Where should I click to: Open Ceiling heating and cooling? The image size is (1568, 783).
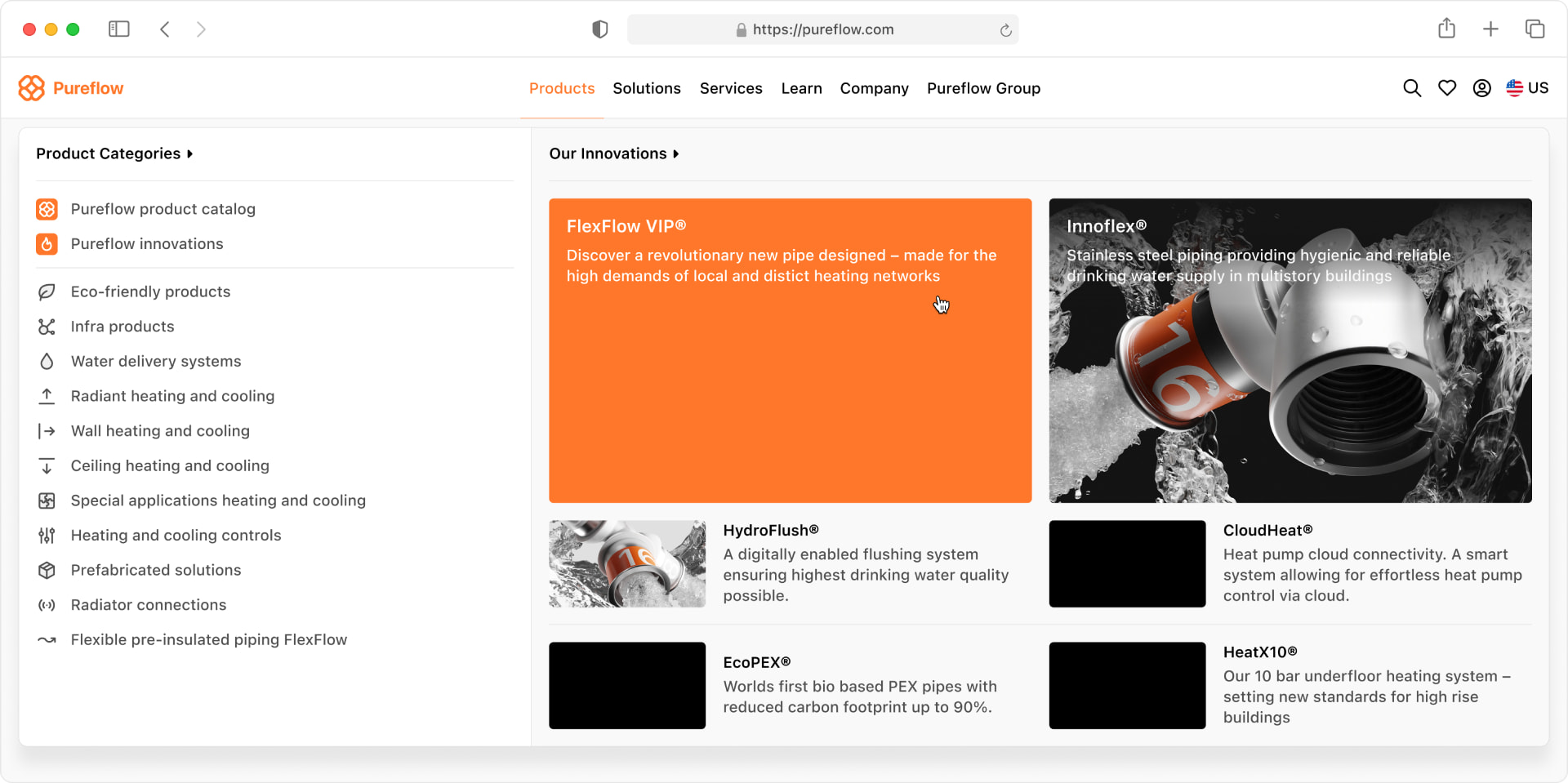point(170,465)
